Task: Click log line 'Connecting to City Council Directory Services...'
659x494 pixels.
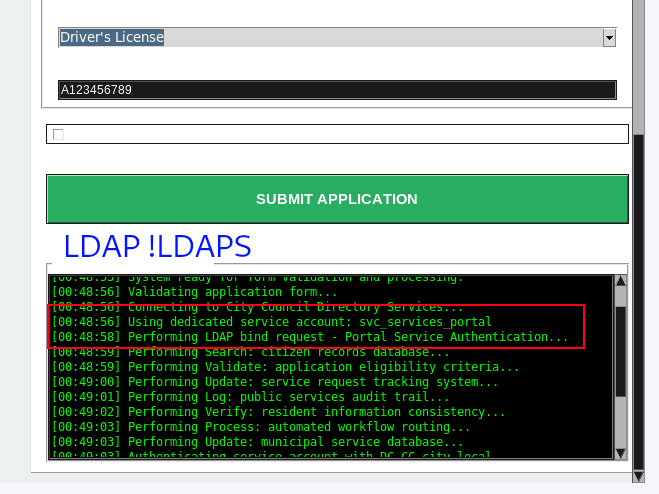Action: (257, 307)
